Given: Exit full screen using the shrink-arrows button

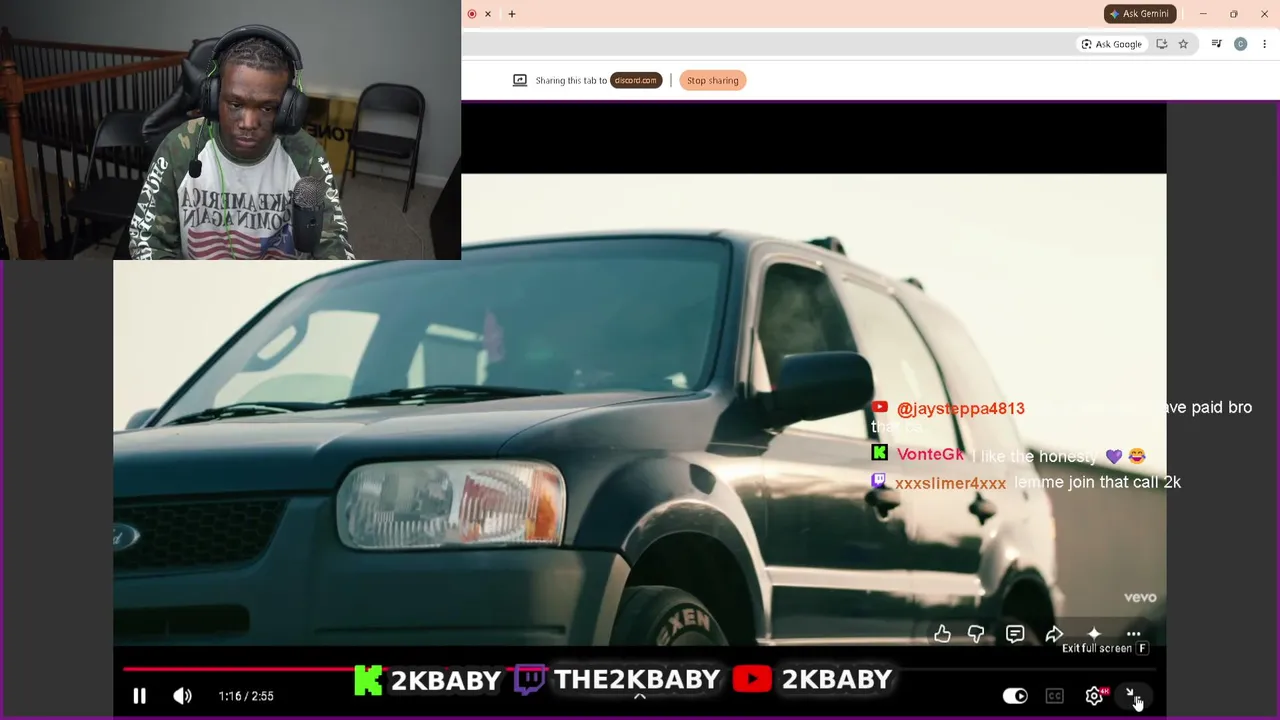Looking at the screenshot, I should [x=1133, y=696].
